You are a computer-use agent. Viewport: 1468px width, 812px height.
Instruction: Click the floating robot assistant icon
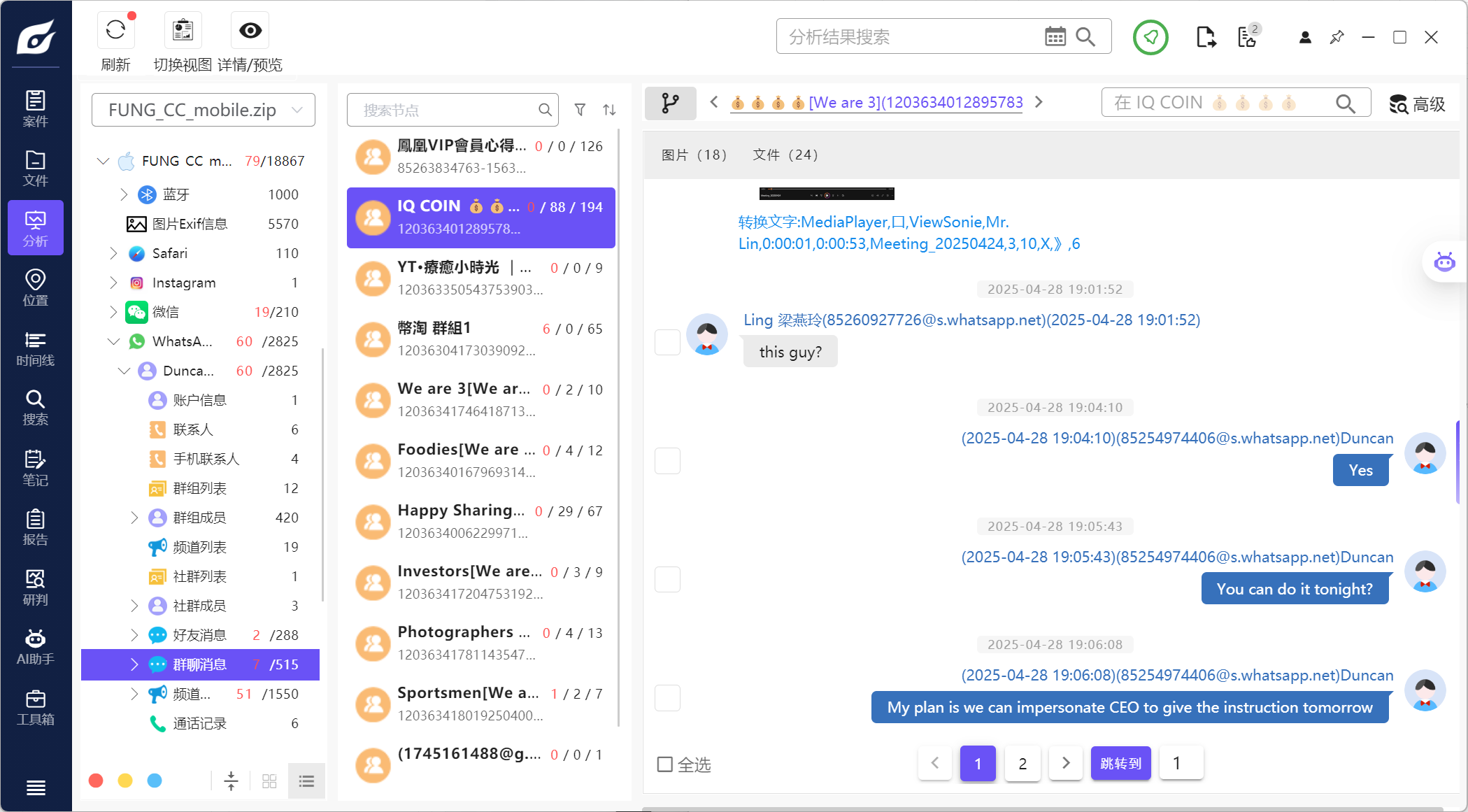1444,262
